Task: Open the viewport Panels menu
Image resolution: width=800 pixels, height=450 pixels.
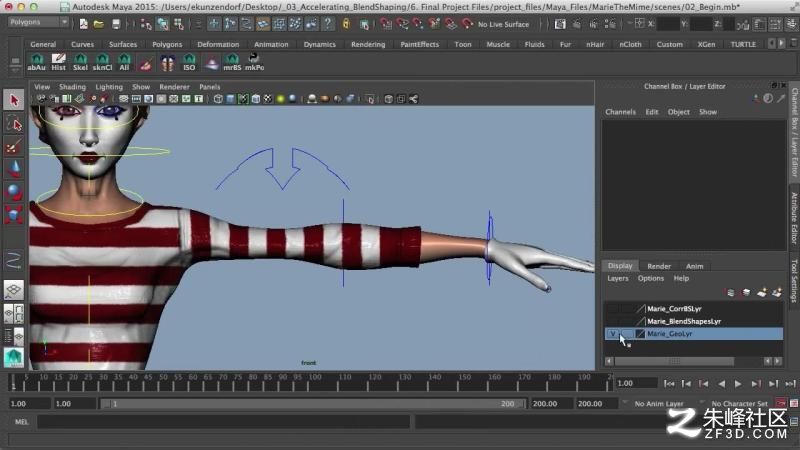Action: [x=210, y=87]
